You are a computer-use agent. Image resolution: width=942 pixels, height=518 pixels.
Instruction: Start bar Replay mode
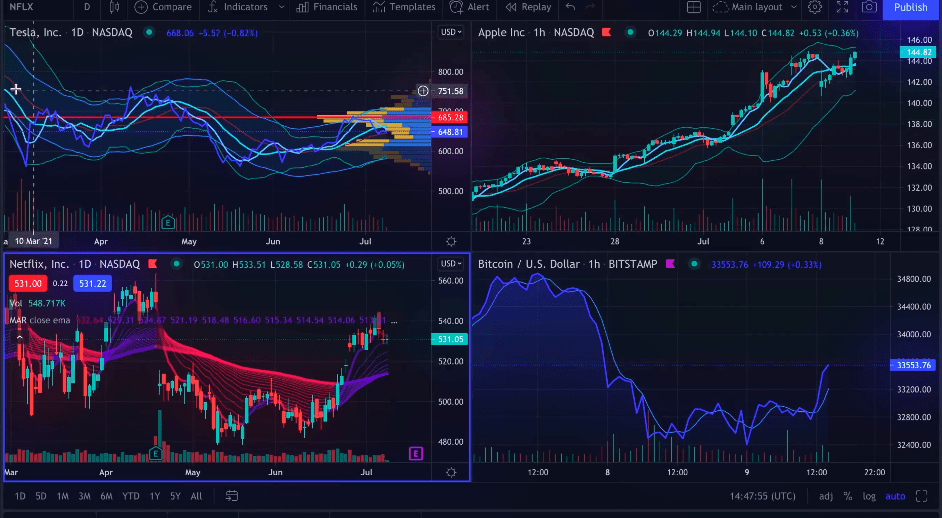[528, 7]
